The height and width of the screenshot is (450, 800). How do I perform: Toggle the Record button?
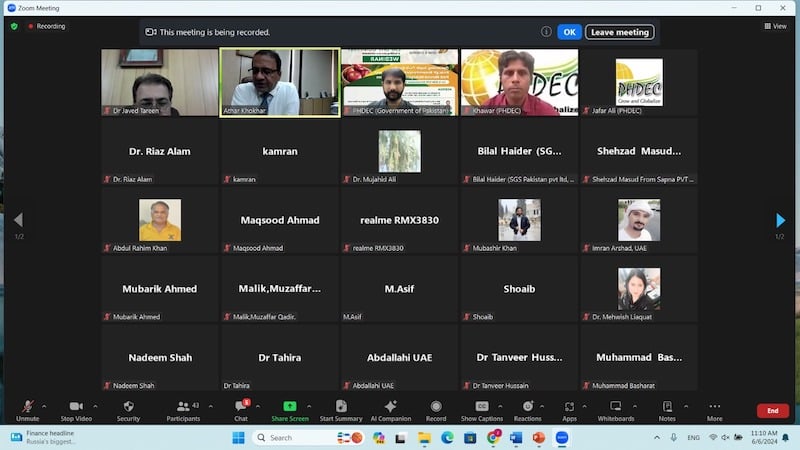click(436, 409)
